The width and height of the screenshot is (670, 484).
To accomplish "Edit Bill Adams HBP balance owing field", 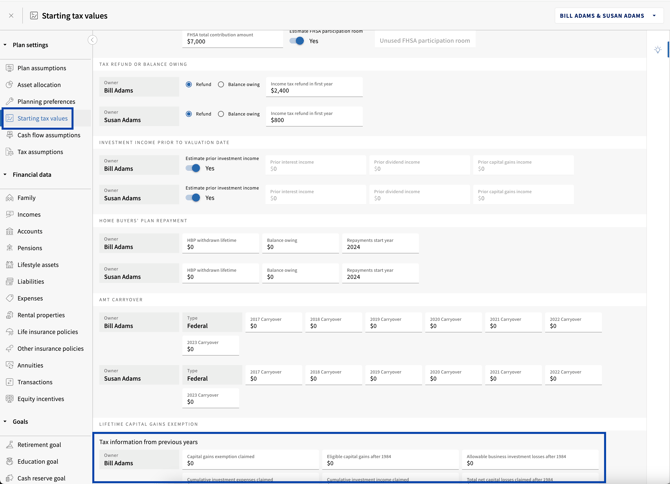I will [300, 243].
